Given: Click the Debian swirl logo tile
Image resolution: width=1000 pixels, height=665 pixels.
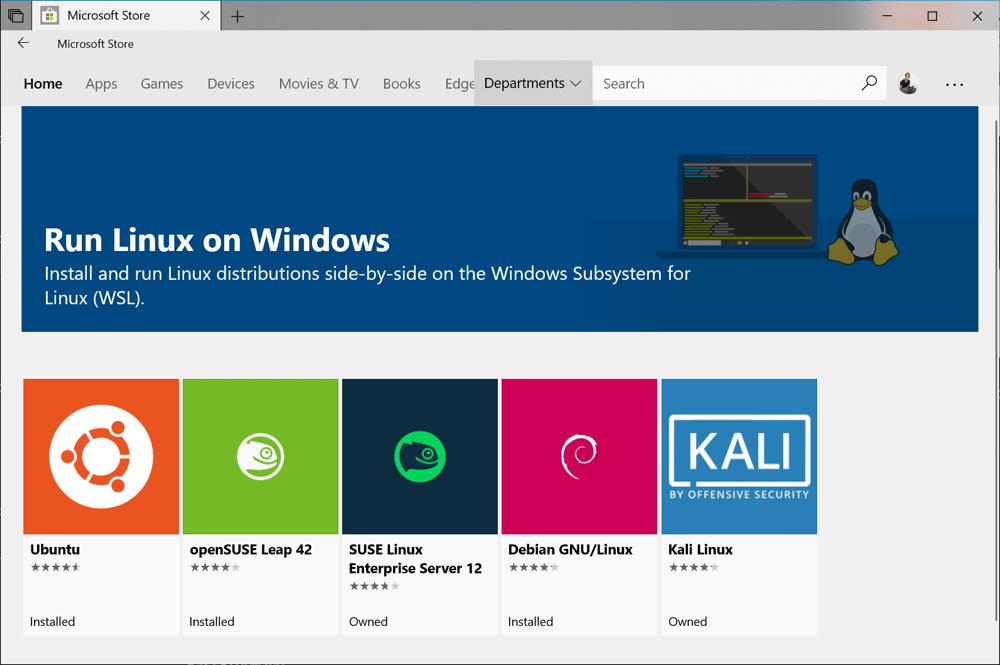Looking at the screenshot, I should pyautogui.click(x=579, y=456).
